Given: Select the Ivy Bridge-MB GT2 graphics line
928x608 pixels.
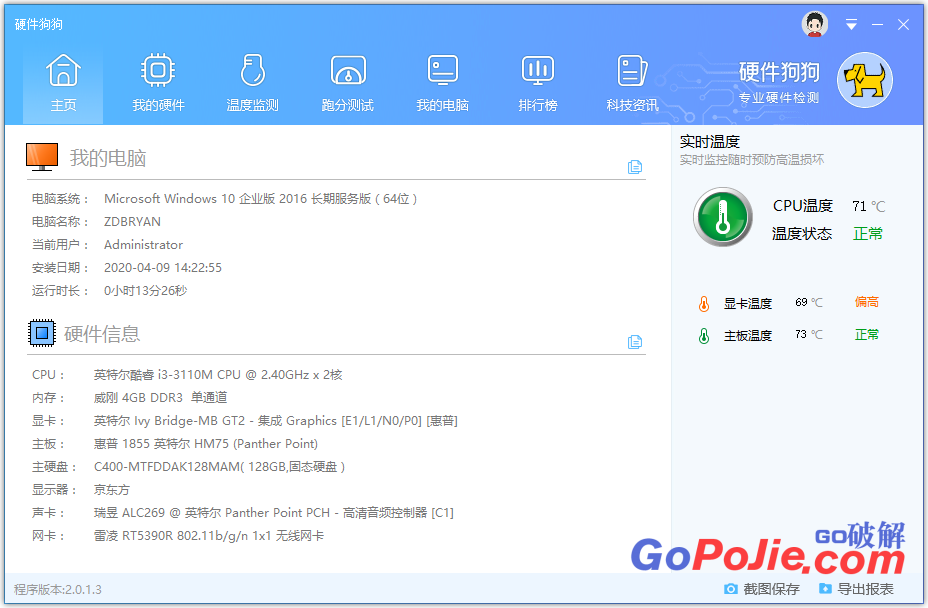Looking at the screenshot, I should pos(276,421).
